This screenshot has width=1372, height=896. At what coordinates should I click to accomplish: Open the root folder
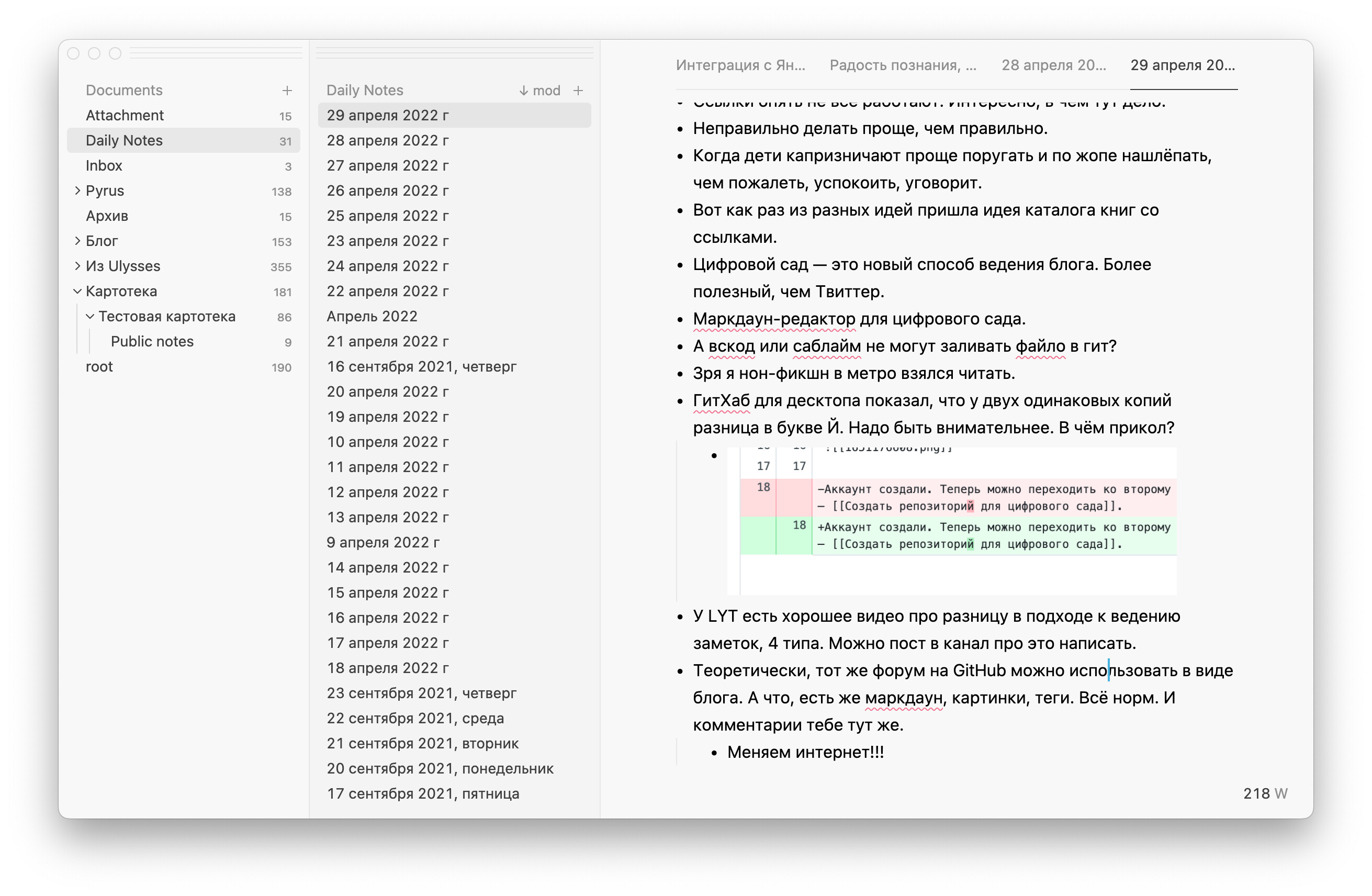pos(99,367)
